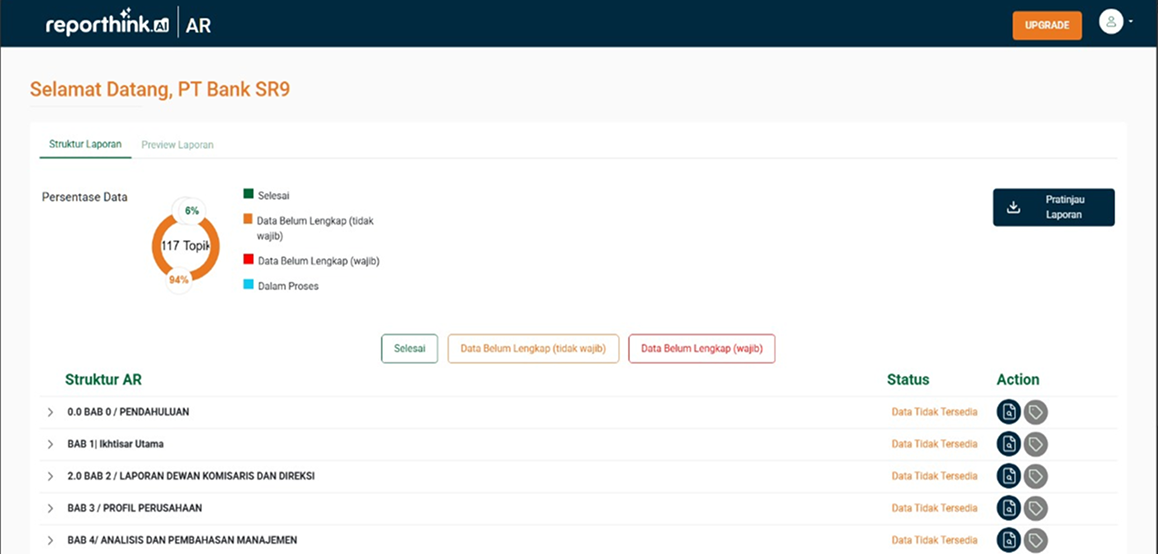Image resolution: width=1158 pixels, height=554 pixels.
Task: Toggle the green Selesai filter button
Action: (409, 349)
